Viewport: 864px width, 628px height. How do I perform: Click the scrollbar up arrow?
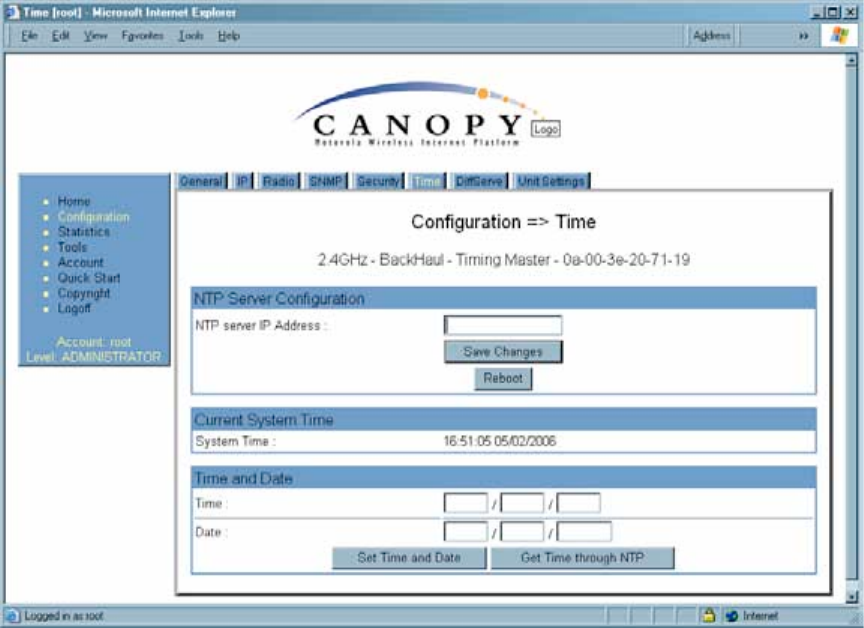tap(851, 61)
